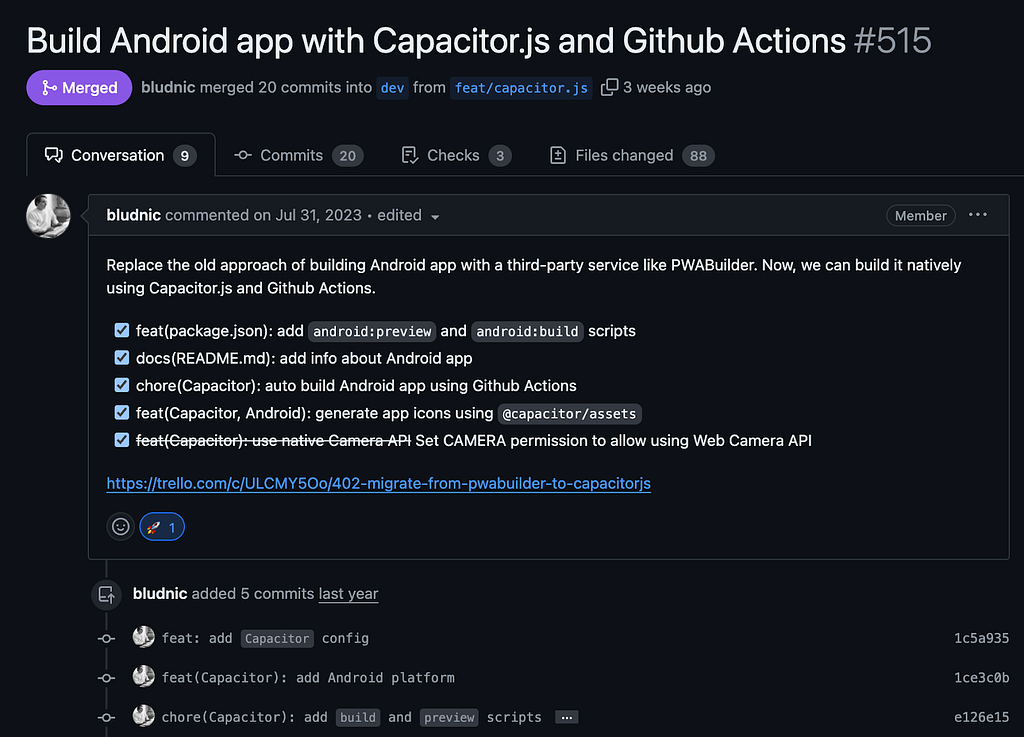
Task: Click the Member badge label
Action: (921, 215)
